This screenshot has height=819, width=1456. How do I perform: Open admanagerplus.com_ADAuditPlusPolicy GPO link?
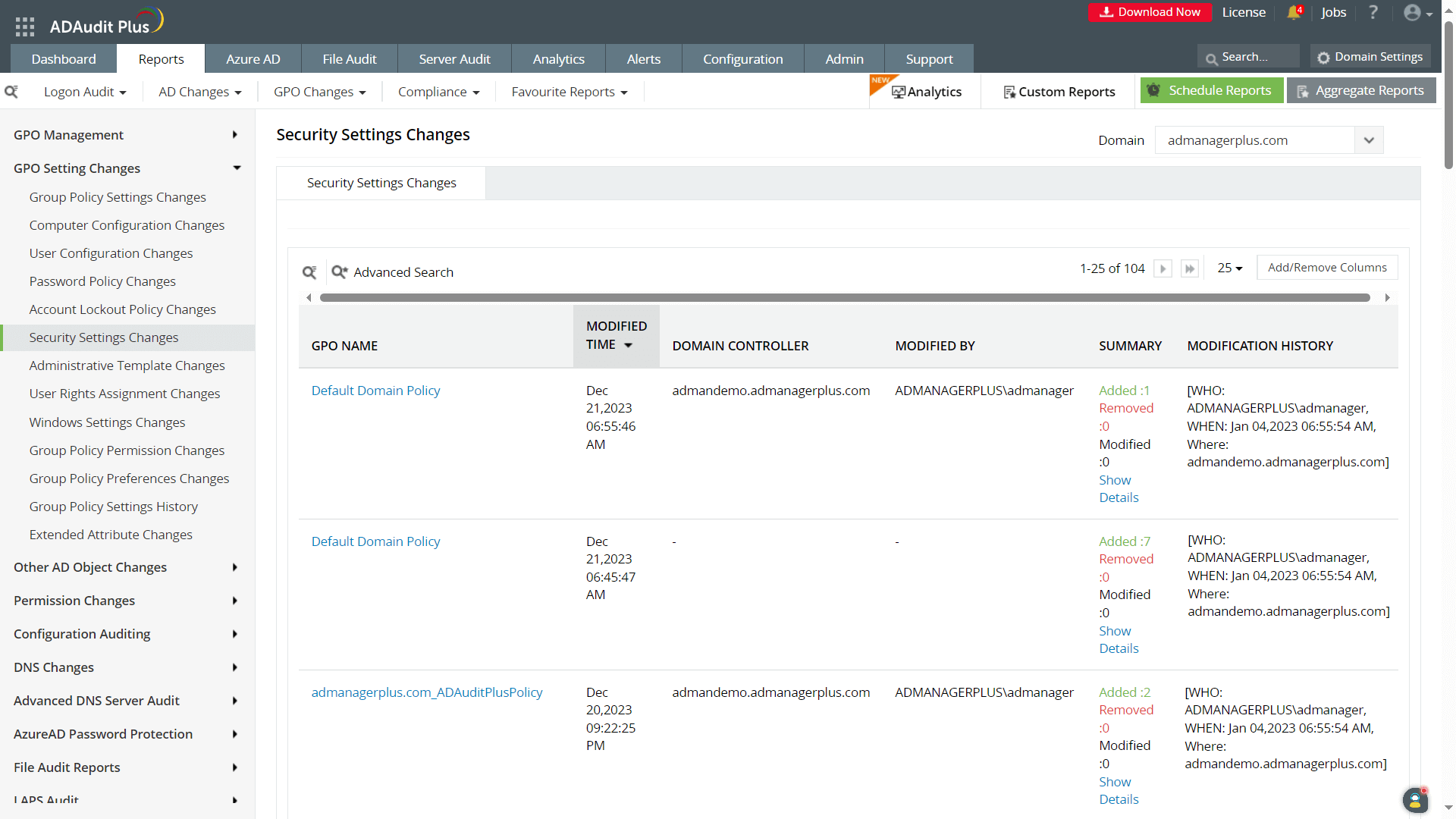point(427,692)
